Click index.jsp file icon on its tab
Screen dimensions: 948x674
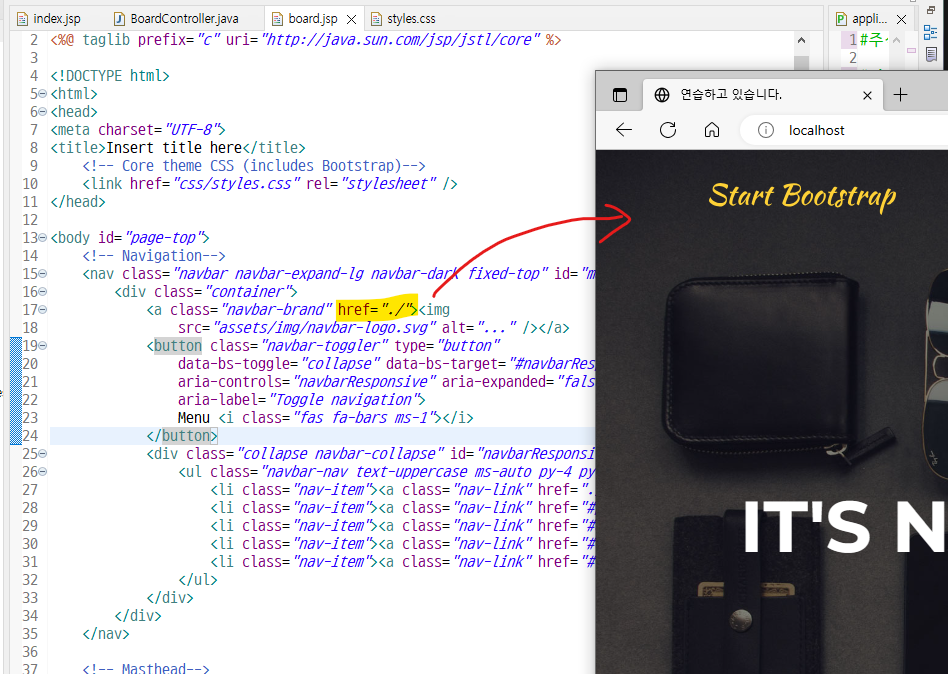pos(22,19)
